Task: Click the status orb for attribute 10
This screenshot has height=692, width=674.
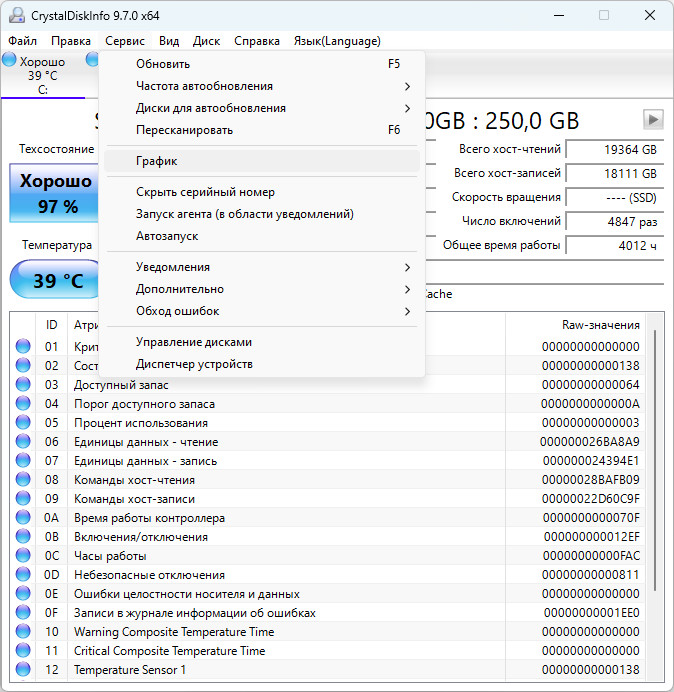Action: pos(23,631)
